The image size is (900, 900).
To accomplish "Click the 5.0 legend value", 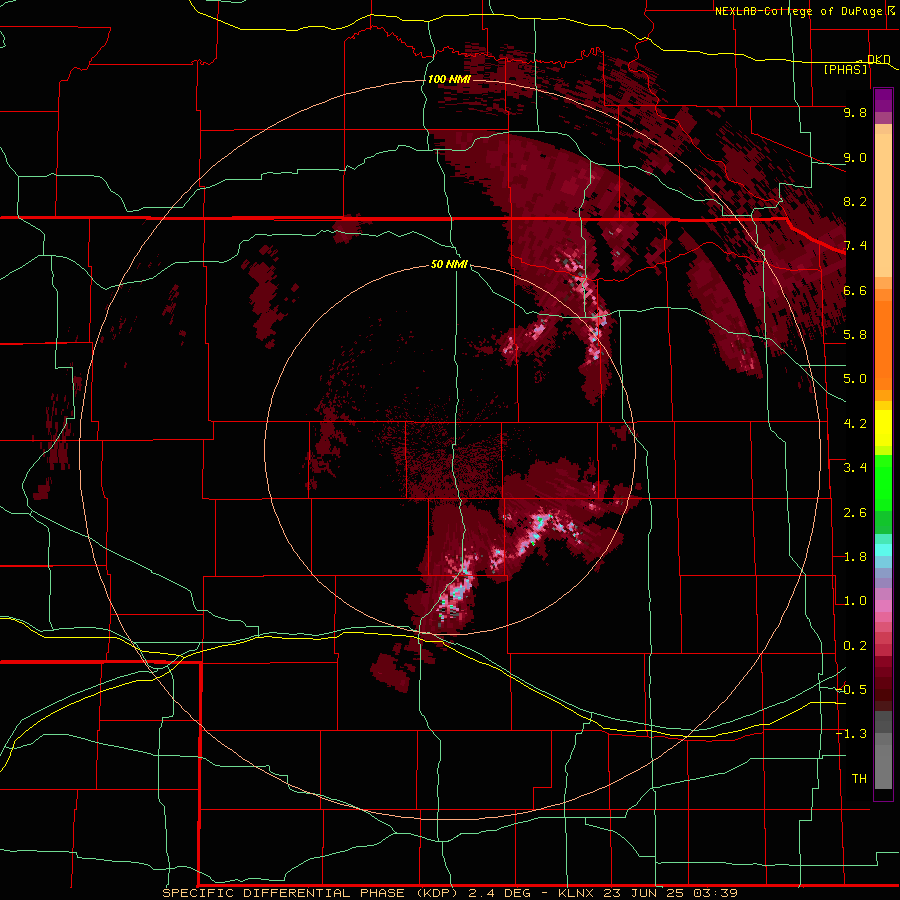I will coord(855,379).
